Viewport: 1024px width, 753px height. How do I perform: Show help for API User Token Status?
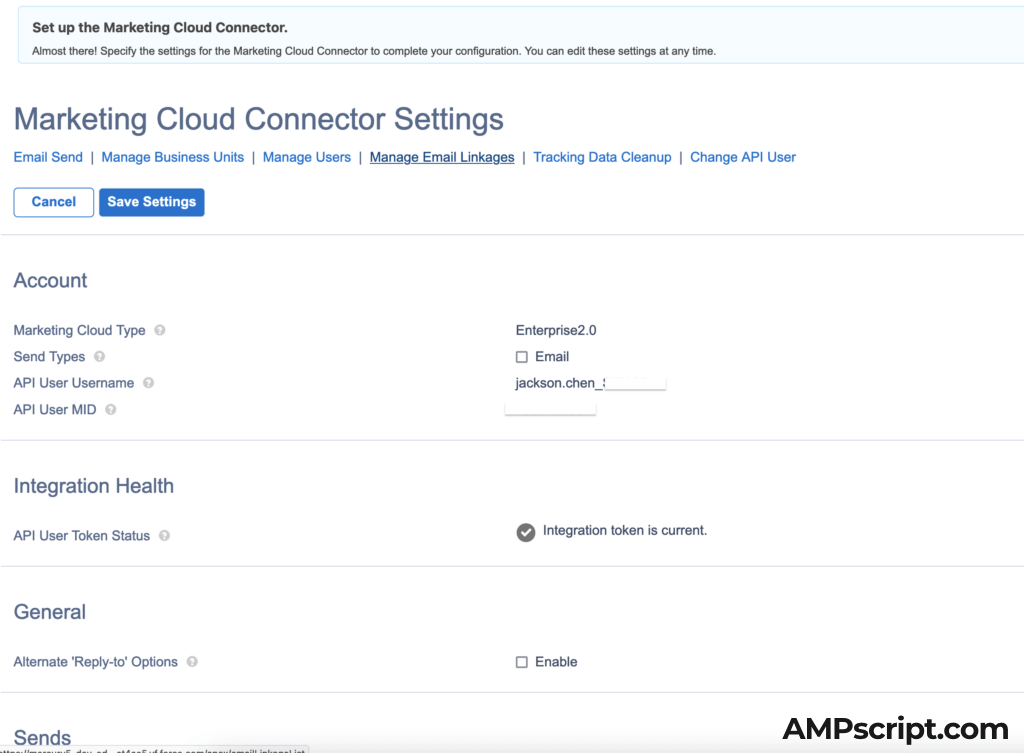pyautogui.click(x=164, y=536)
